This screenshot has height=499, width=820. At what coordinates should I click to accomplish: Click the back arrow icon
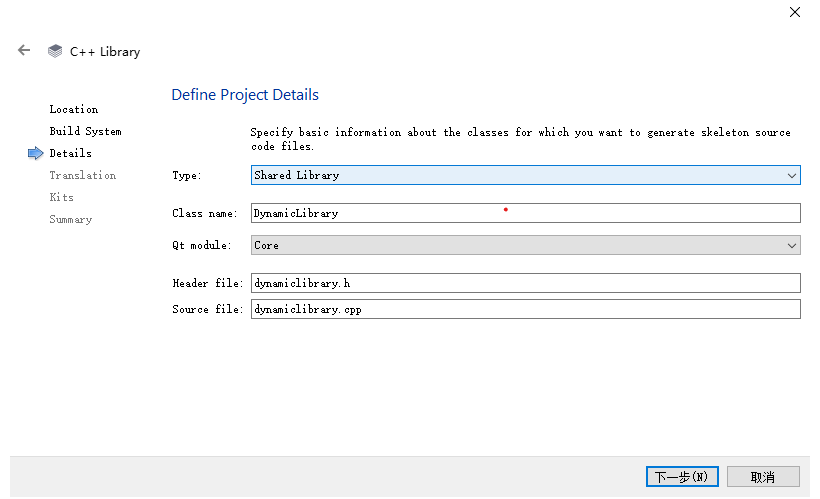pyautogui.click(x=24, y=50)
